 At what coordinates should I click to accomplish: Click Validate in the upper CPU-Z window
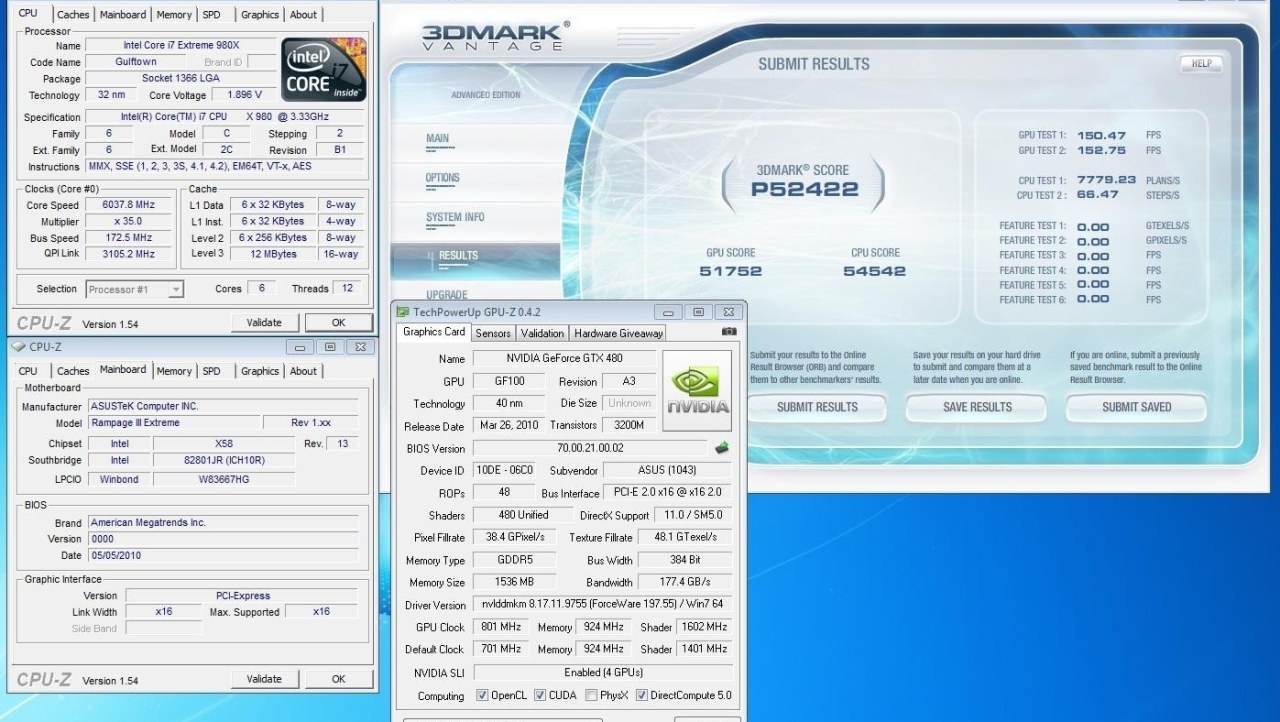click(x=264, y=323)
